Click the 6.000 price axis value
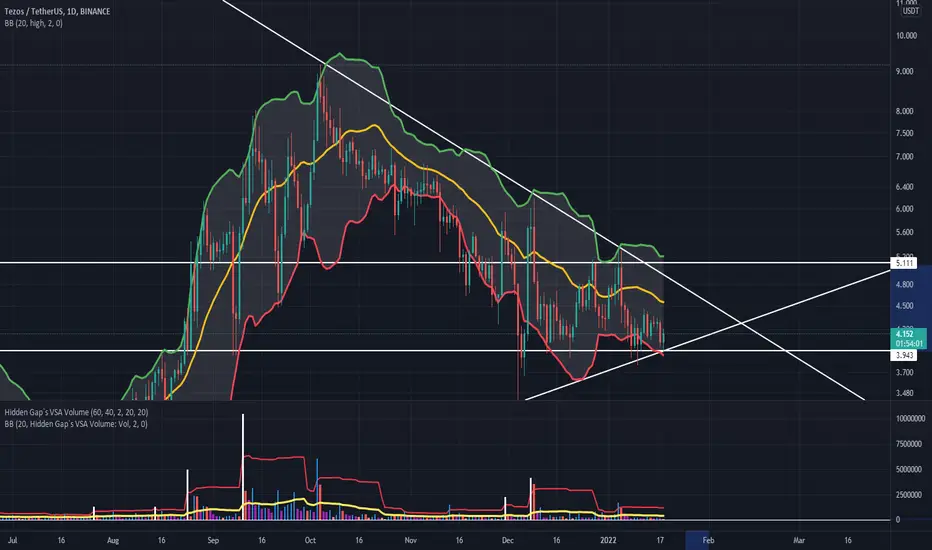 coord(905,209)
